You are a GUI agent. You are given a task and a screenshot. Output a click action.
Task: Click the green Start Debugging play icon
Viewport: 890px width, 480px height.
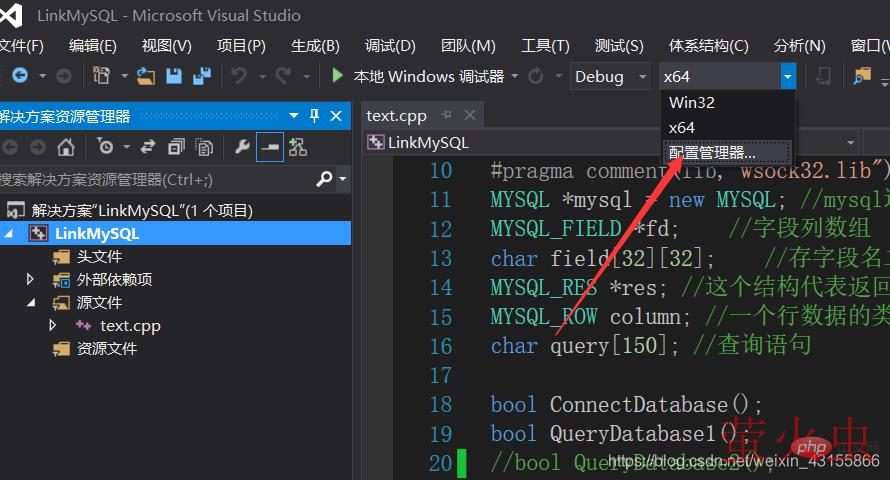(337, 76)
